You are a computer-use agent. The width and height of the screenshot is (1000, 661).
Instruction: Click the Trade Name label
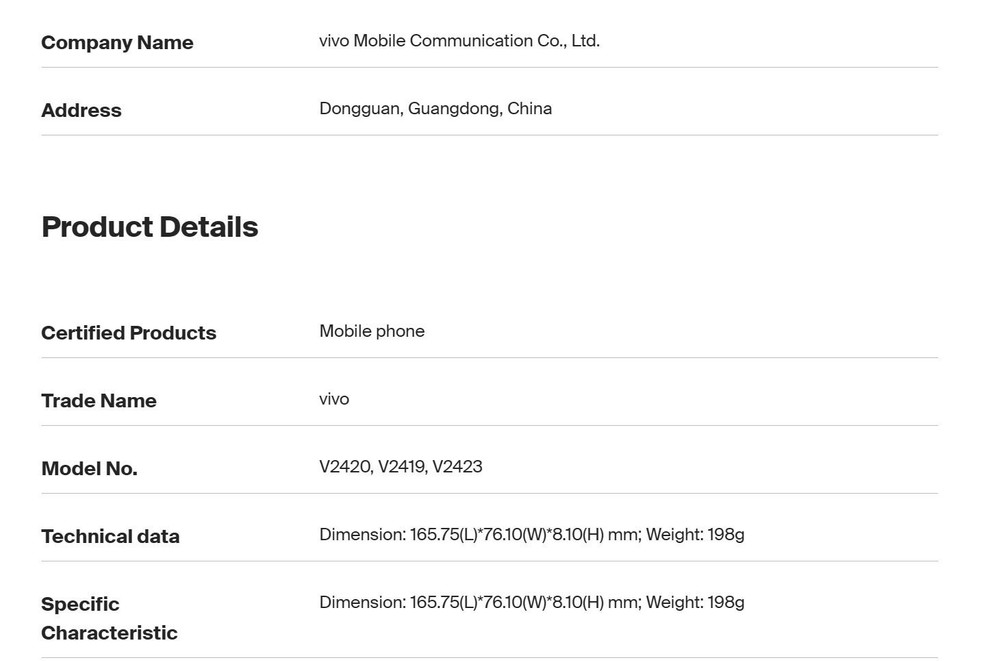click(x=99, y=400)
